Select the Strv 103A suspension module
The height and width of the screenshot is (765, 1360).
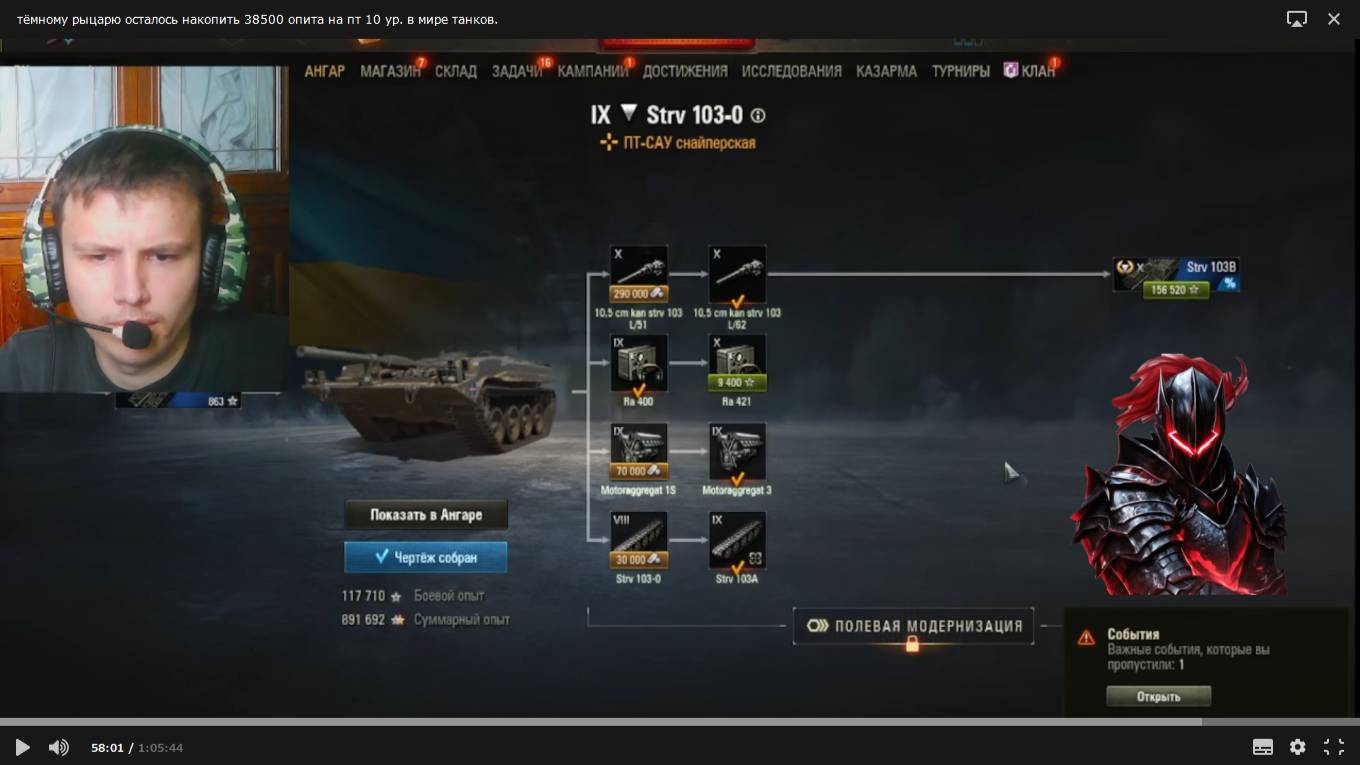click(737, 541)
